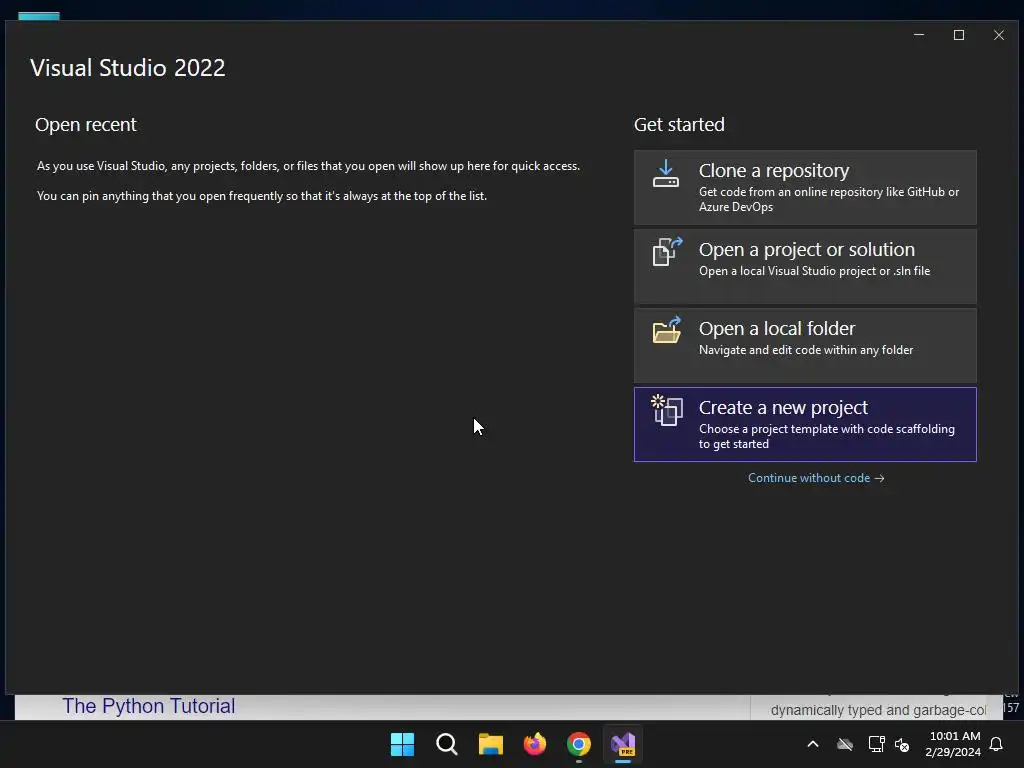This screenshot has width=1024, height=768.
Task: Show hidden system tray icons
Action: click(x=813, y=744)
